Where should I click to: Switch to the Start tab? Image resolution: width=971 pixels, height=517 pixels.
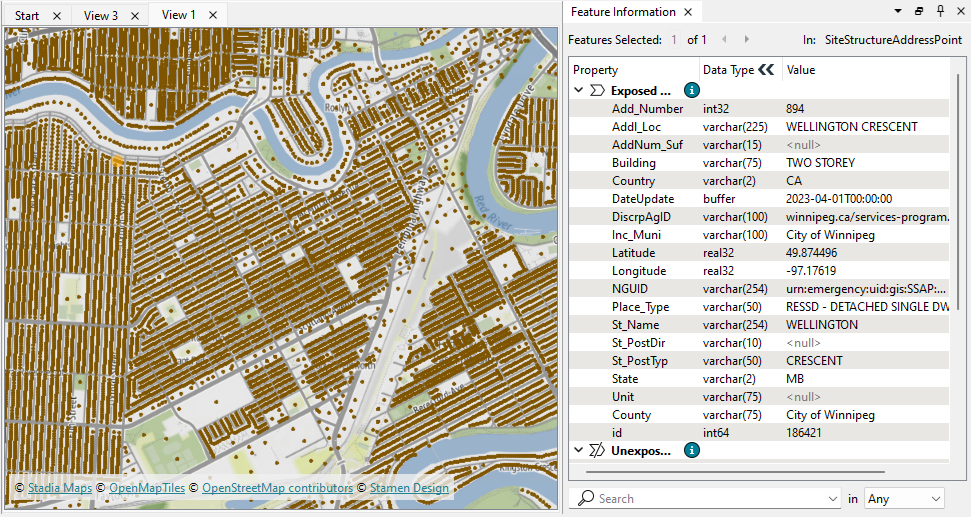[27, 15]
